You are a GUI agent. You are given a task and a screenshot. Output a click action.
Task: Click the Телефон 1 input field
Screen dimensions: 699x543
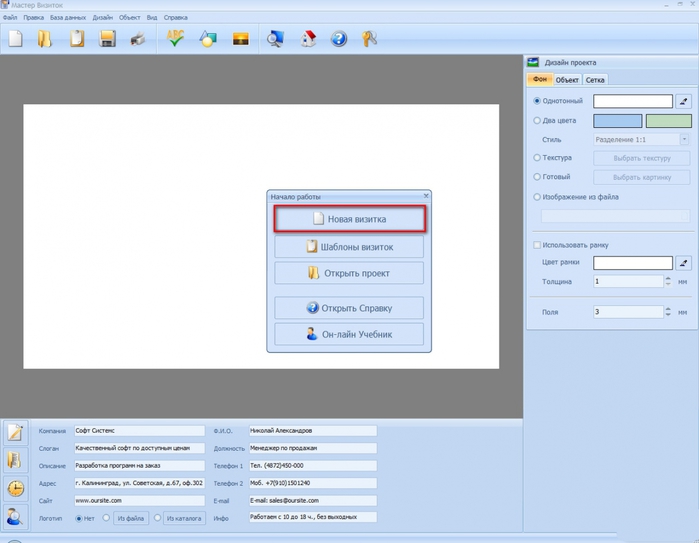click(312, 465)
